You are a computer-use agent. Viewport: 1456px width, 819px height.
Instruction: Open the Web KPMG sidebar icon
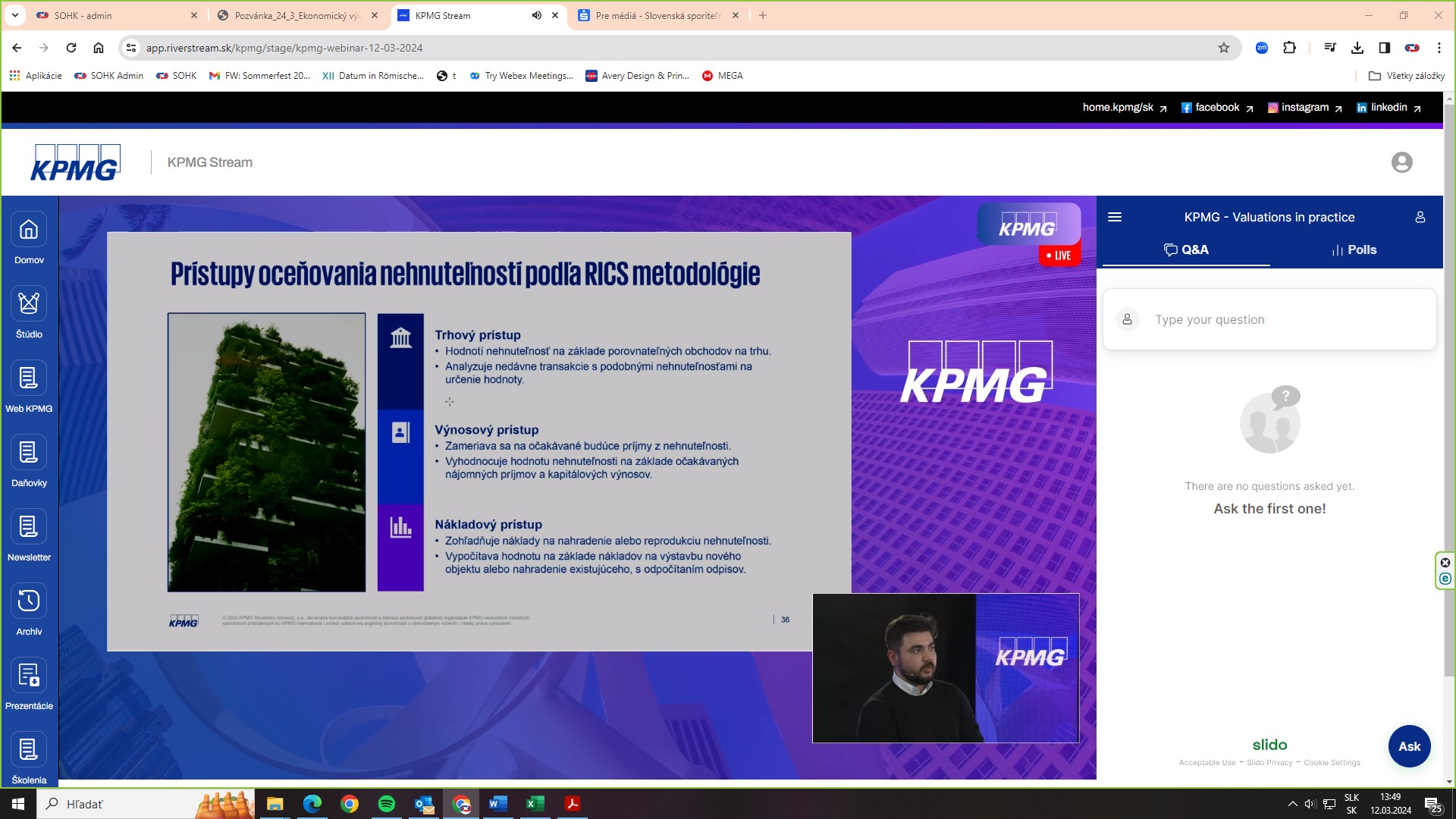click(29, 378)
